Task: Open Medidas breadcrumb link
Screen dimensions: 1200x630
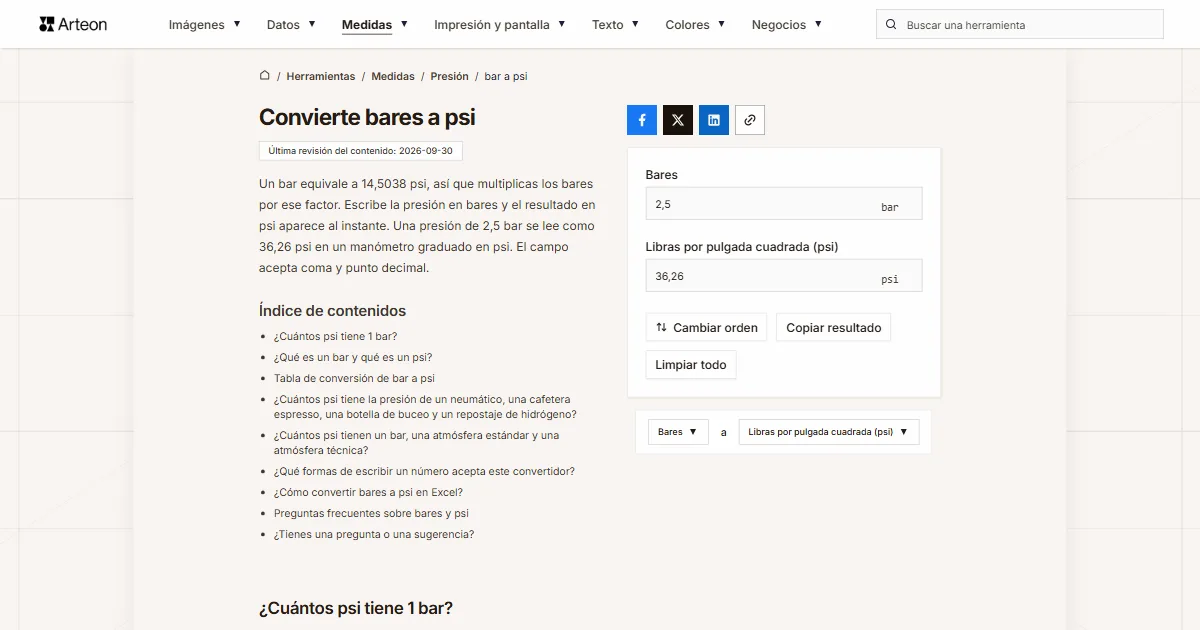Action: [x=393, y=76]
